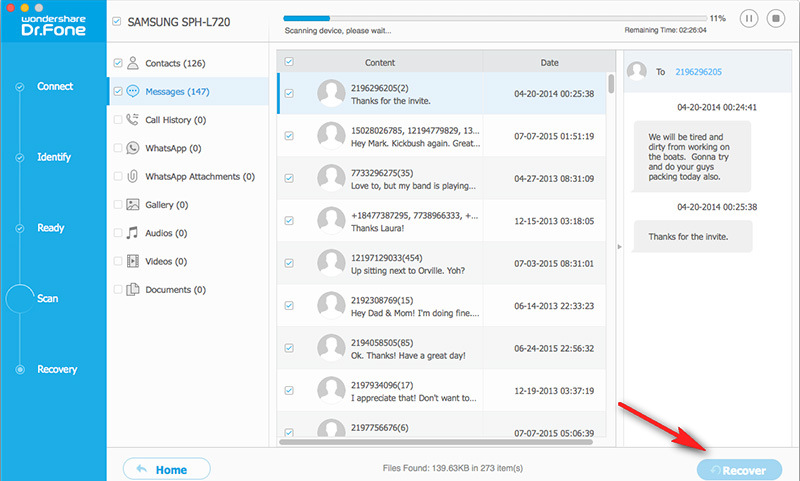Viewport: 800px width, 481px height.
Task: Uncheck the Contacts (126) checkbox
Action: tap(118, 63)
